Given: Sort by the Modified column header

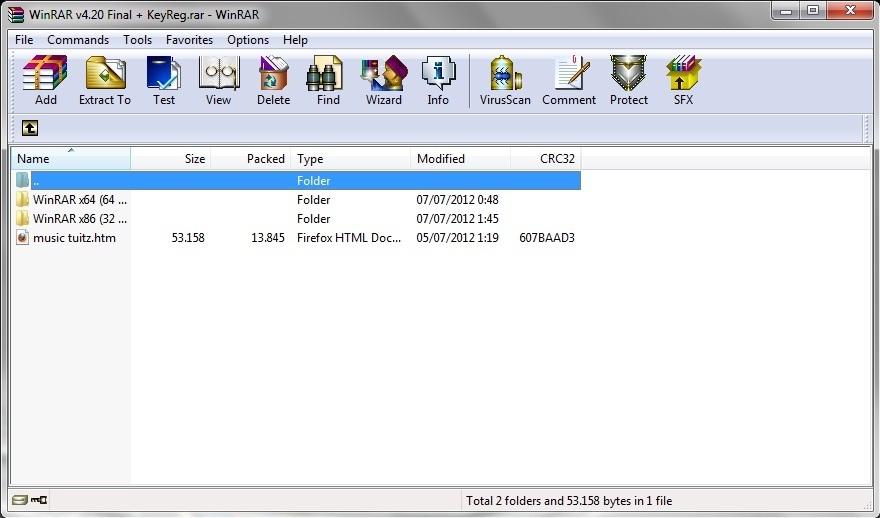Looking at the screenshot, I should (x=460, y=159).
